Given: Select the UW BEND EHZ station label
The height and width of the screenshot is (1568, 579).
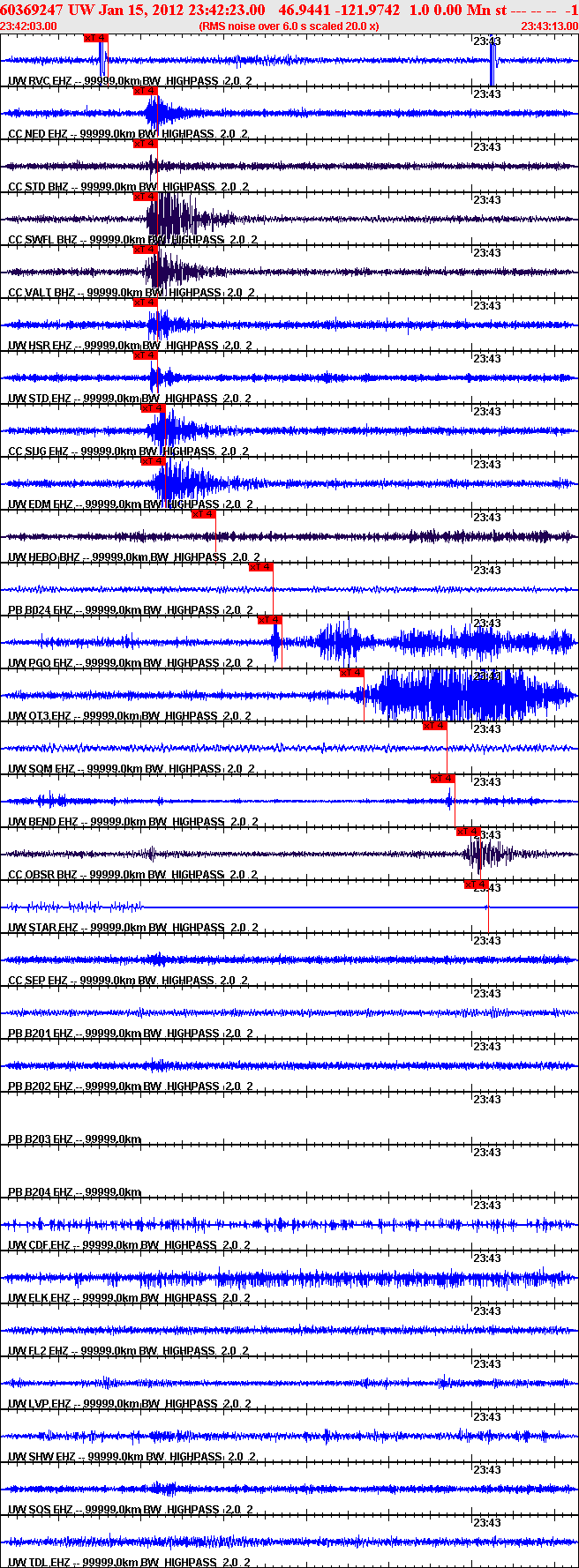Looking at the screenshot, I should 133,821.
